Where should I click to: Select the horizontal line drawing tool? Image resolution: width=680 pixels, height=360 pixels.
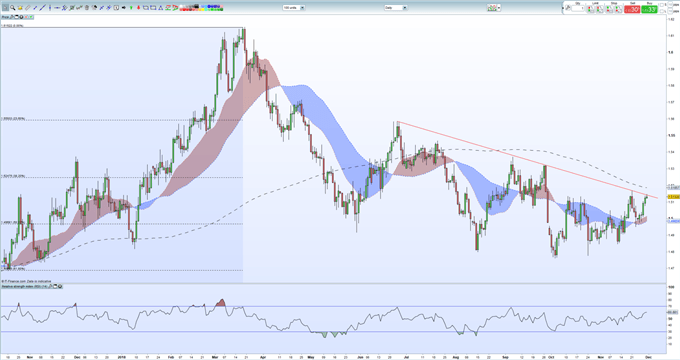point(57,7)
